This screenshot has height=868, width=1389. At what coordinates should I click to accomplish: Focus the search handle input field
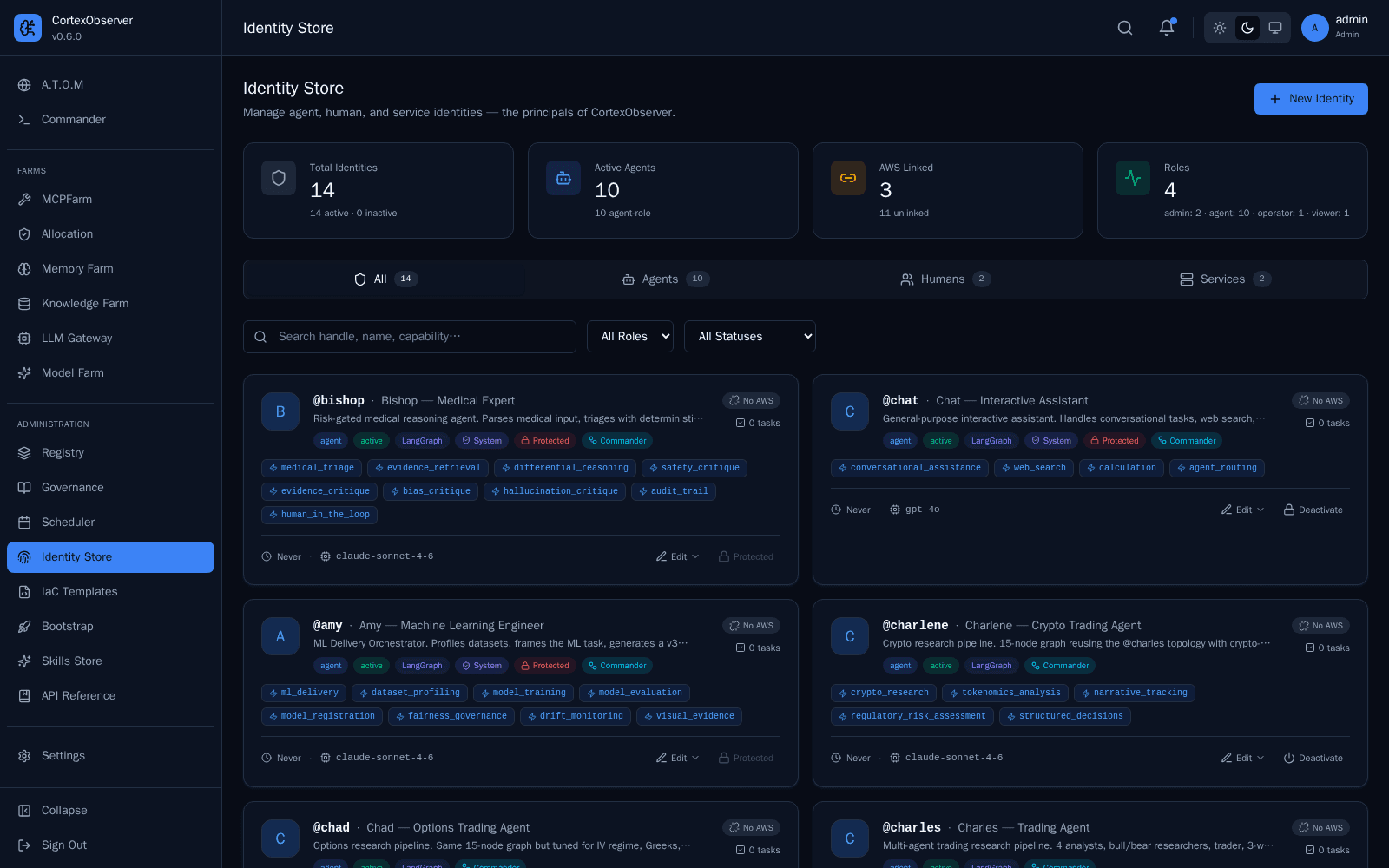click(x=410, y=337)
